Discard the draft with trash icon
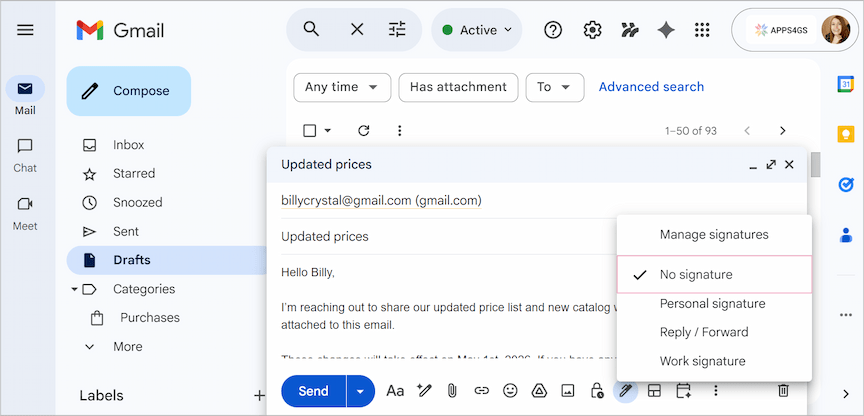The width and height of the screenshot is (864, 416). 783,391
